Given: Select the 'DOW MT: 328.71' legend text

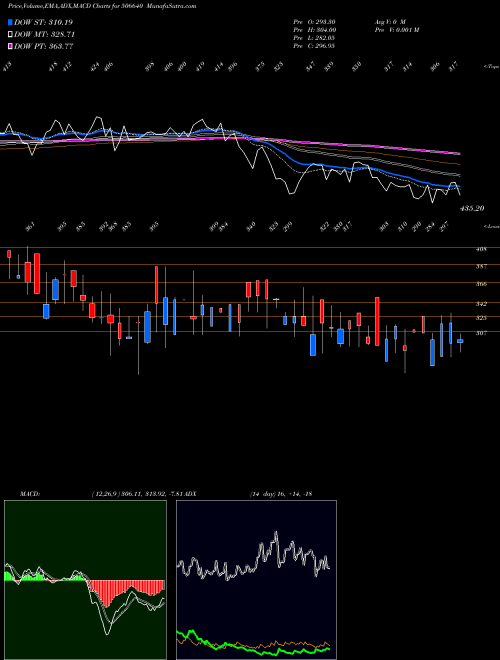Looking at the screenshot, I should [44, 34].
